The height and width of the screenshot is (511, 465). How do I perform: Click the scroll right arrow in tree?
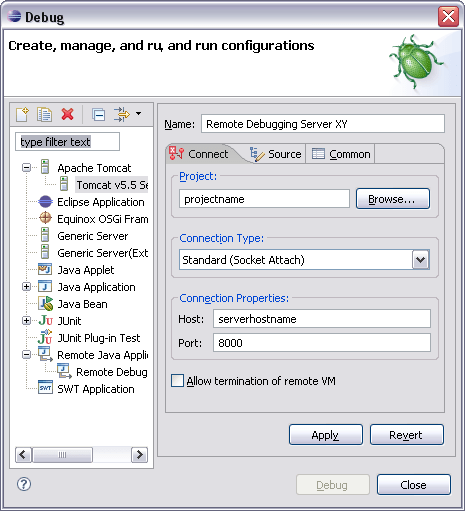[x=140, y=455]
